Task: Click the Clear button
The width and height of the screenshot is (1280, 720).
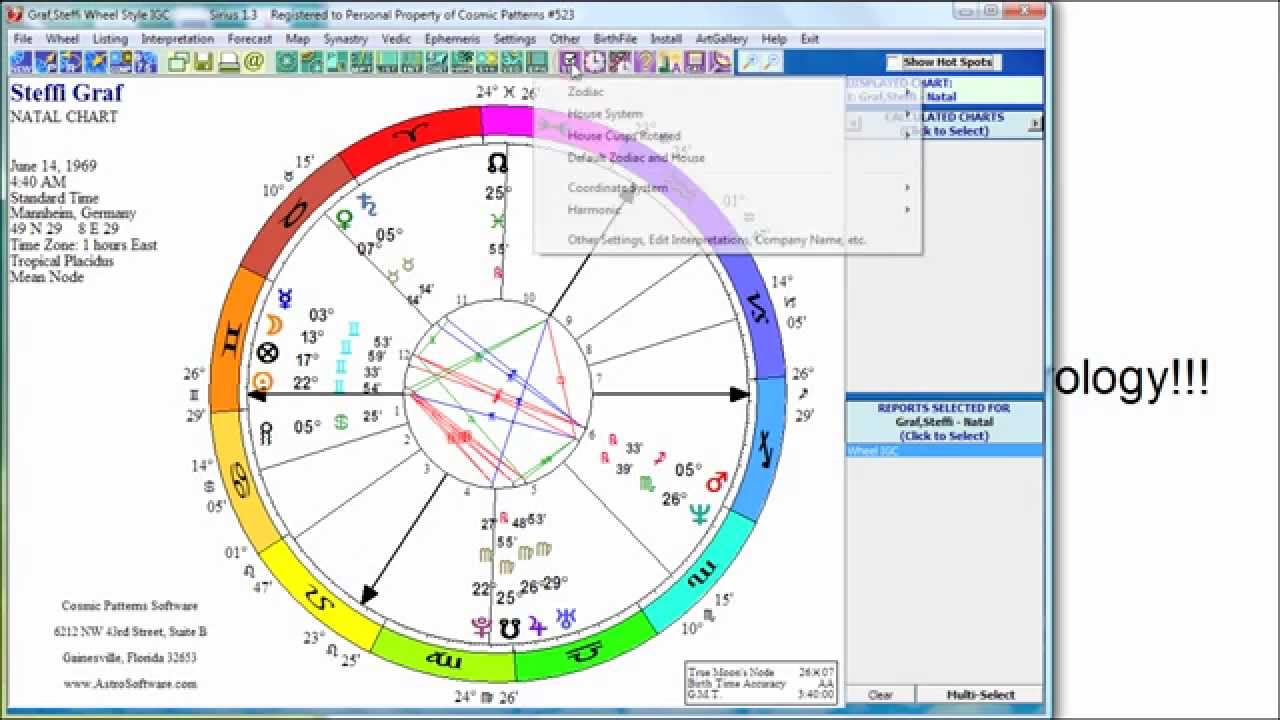Action: pyautogui.click(x=880, y=694)
